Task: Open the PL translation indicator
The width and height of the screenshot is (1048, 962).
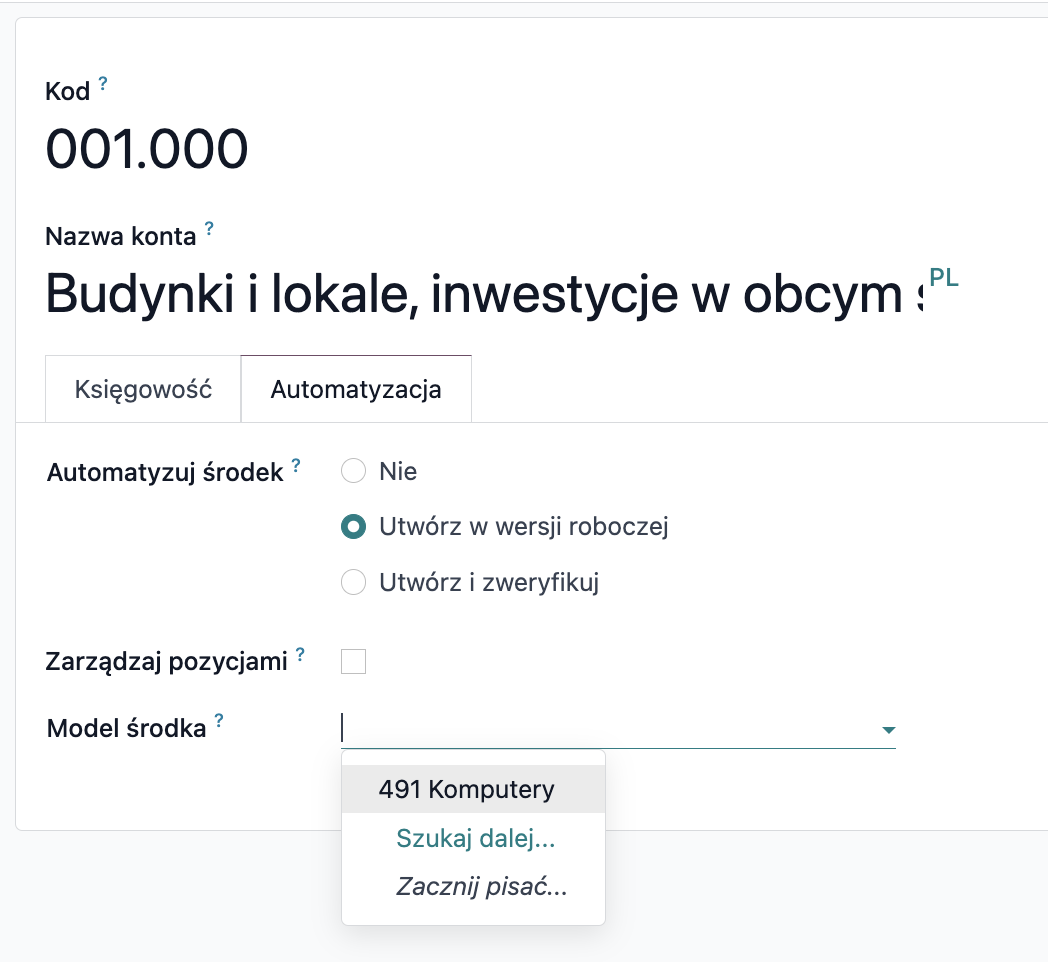Action: 944,277
